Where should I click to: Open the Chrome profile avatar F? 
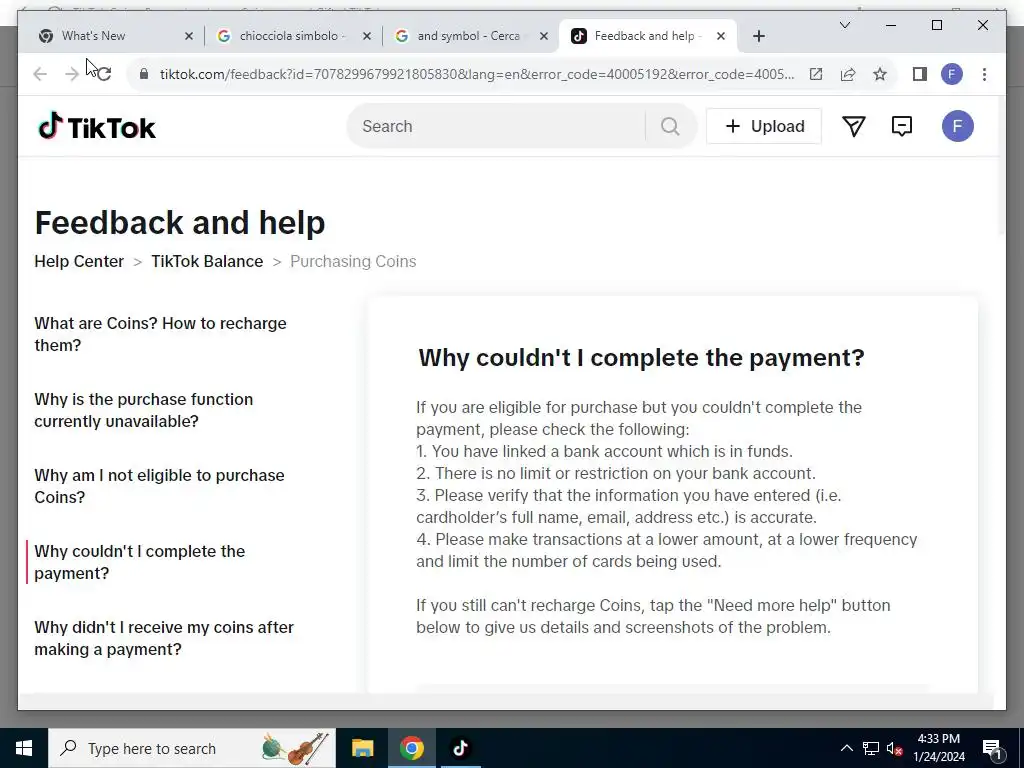coord(952,74)
